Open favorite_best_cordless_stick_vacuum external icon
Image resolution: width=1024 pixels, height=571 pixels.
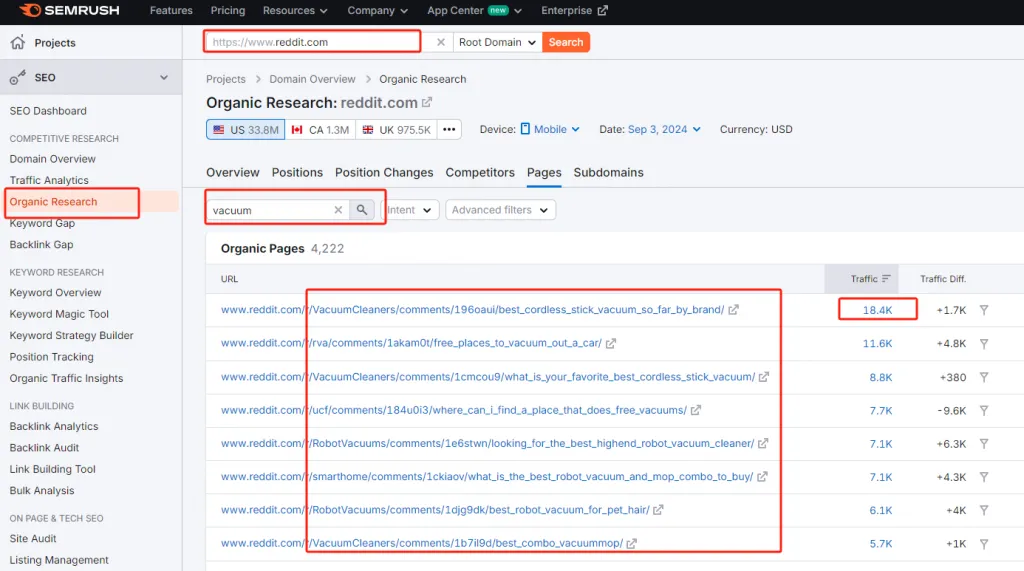coord(763,377)
